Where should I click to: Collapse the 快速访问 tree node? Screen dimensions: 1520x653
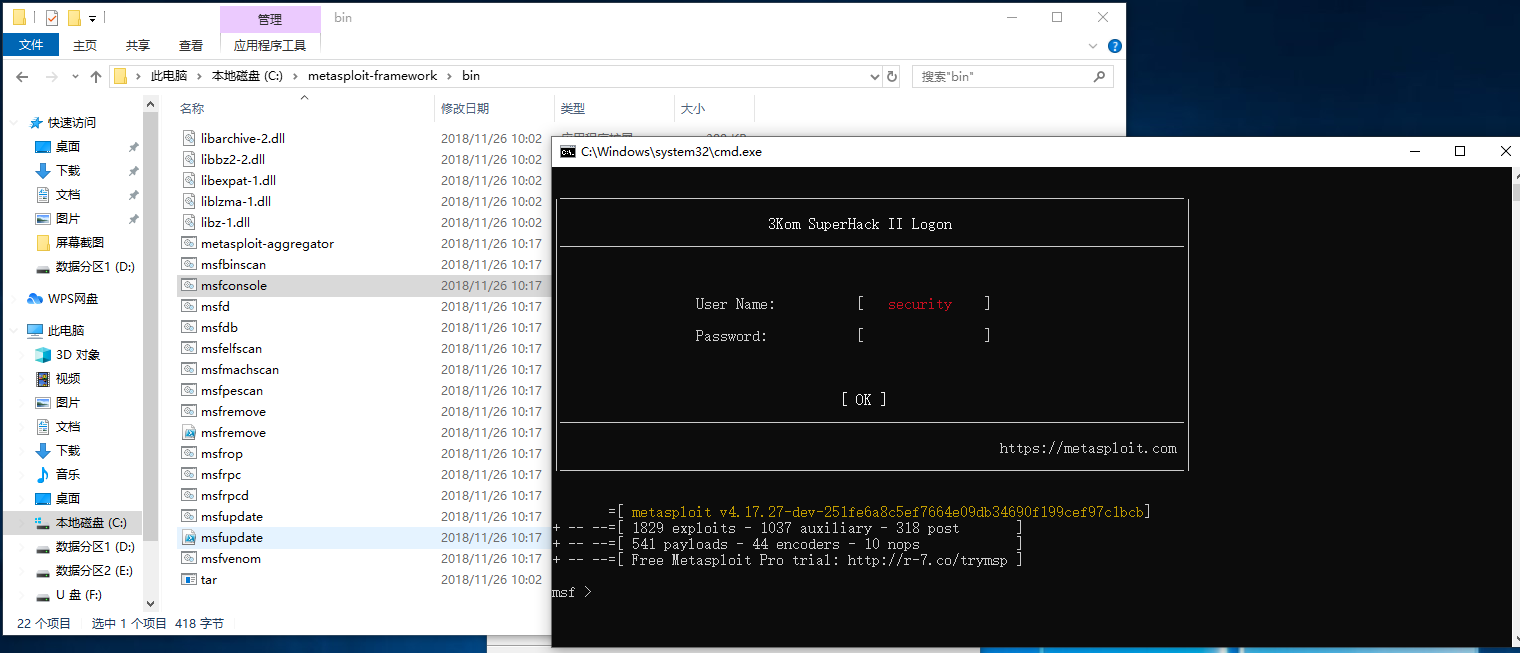tap(16, 123)
